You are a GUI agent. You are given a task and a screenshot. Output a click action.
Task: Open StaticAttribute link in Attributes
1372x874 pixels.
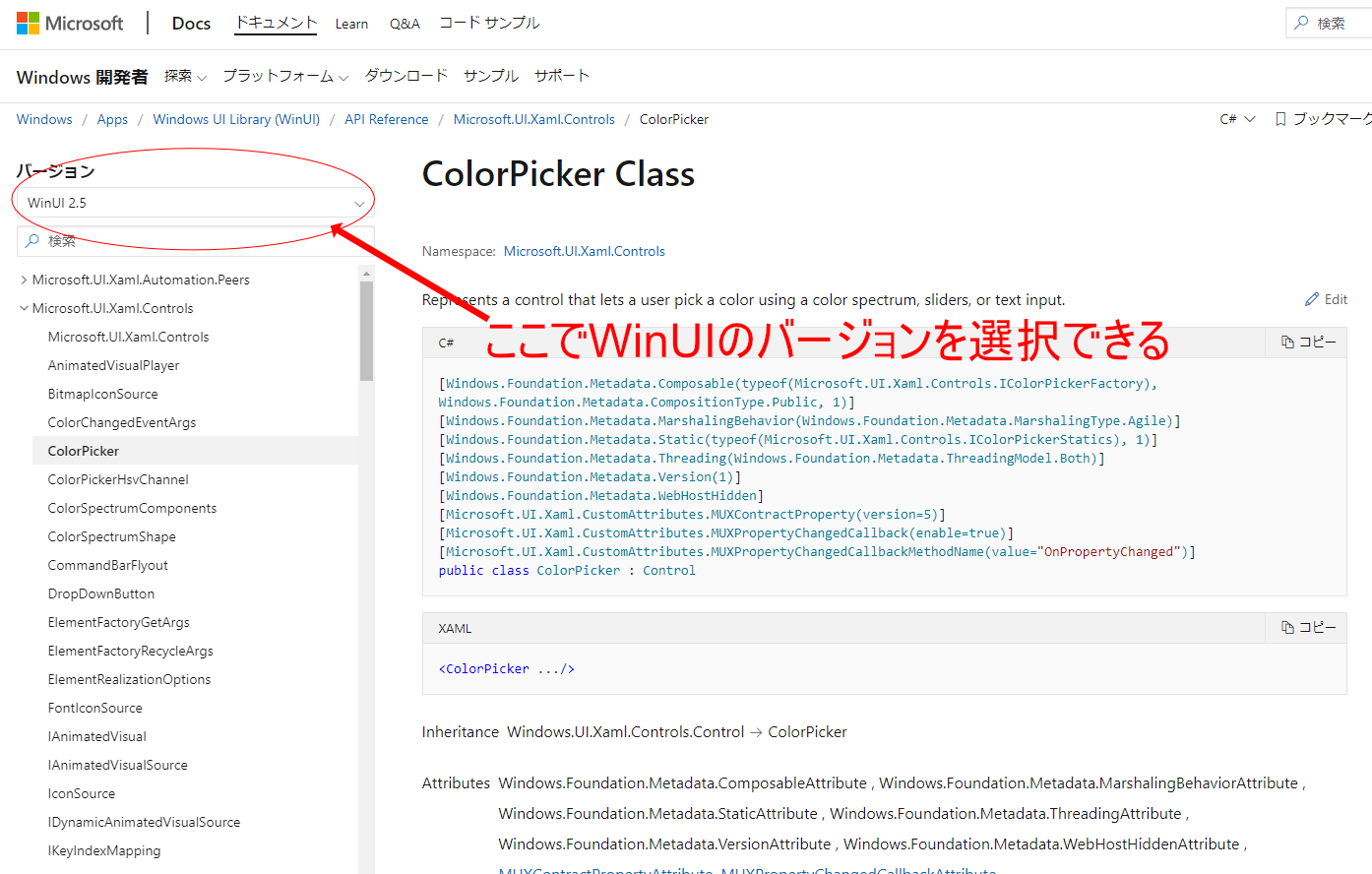click(658, 813)
